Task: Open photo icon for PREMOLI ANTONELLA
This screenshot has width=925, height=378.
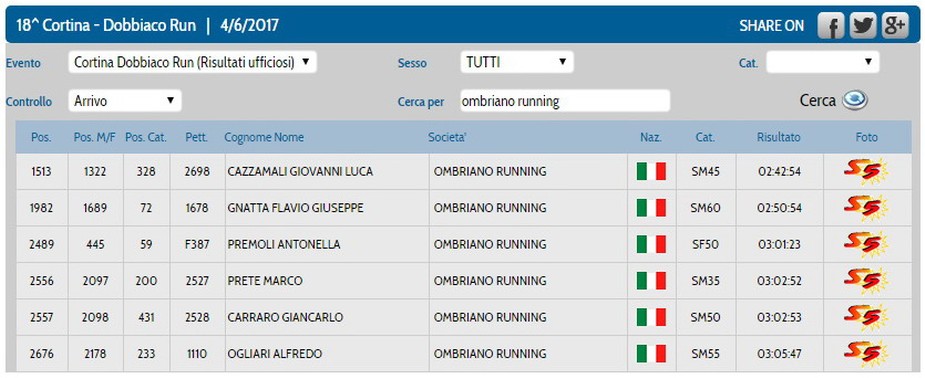Action: 865,244
